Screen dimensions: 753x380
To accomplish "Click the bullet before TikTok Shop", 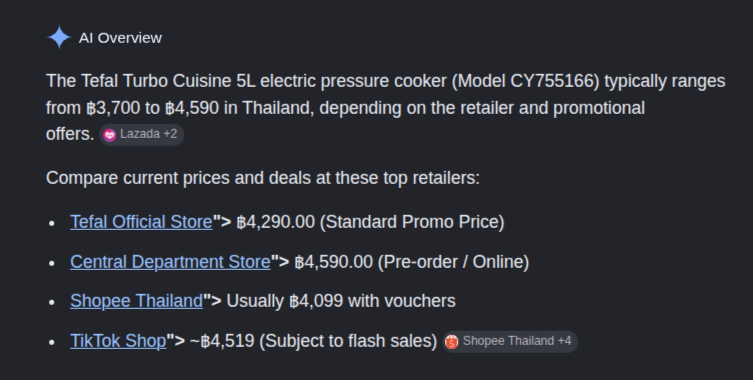I will (x=52, y=342).
